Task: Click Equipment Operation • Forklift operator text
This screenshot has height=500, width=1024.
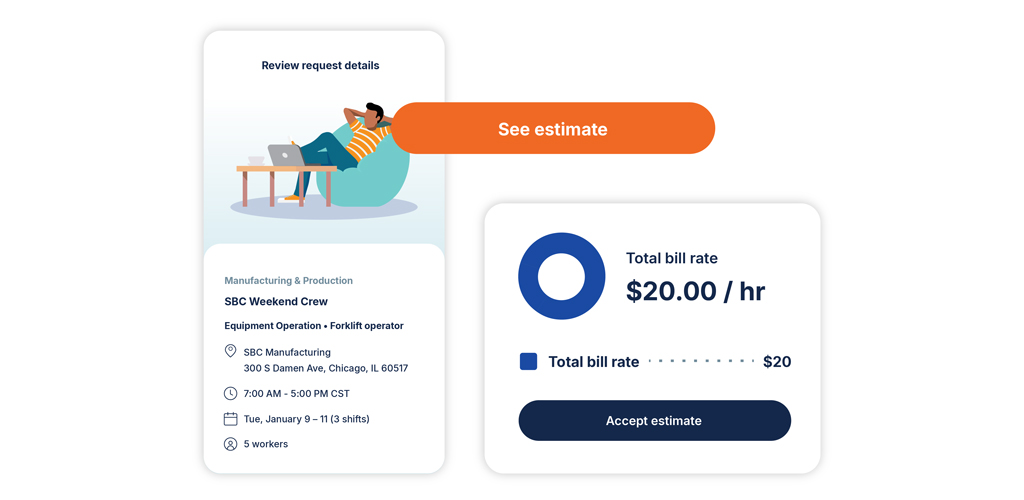Action: [314, 326]
